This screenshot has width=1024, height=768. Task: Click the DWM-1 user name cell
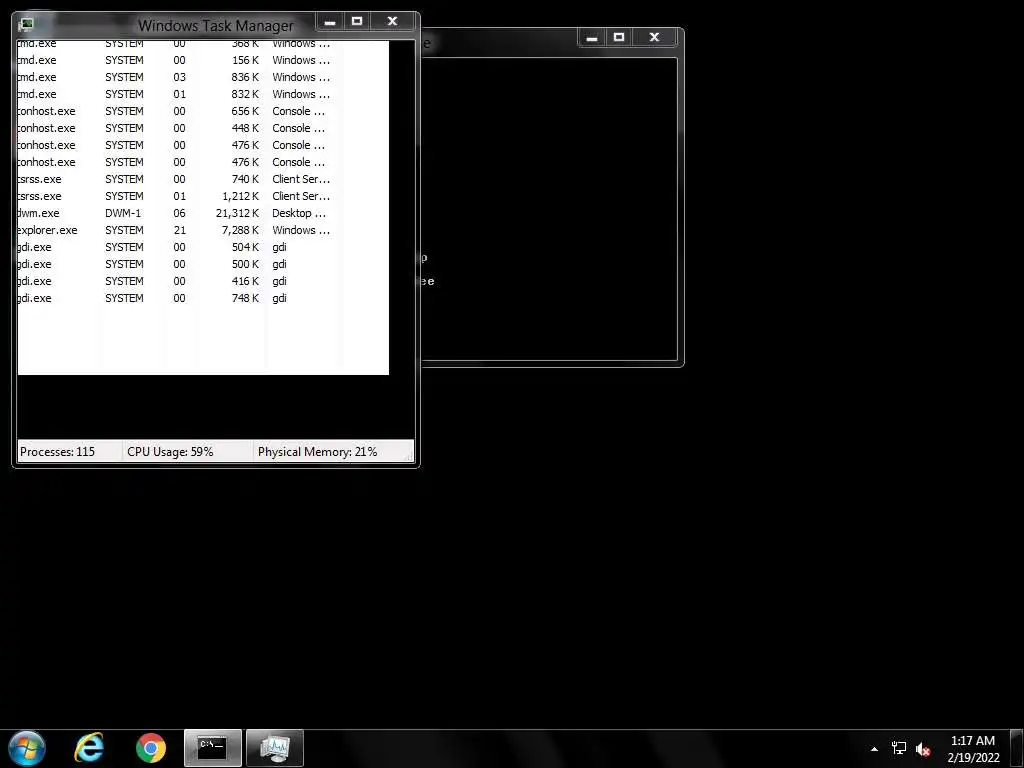point(123,213)
